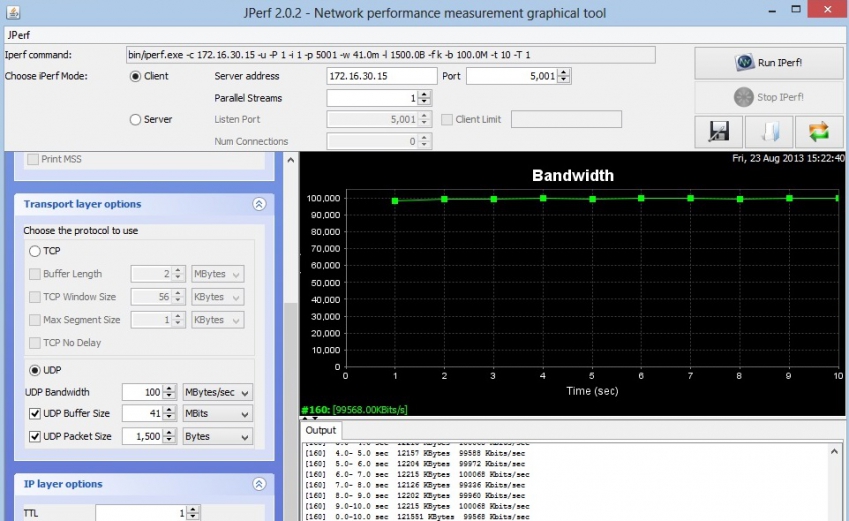Click the Bandwidth chart title
Screen dimensions: 849x521
[x=573, y=175]
